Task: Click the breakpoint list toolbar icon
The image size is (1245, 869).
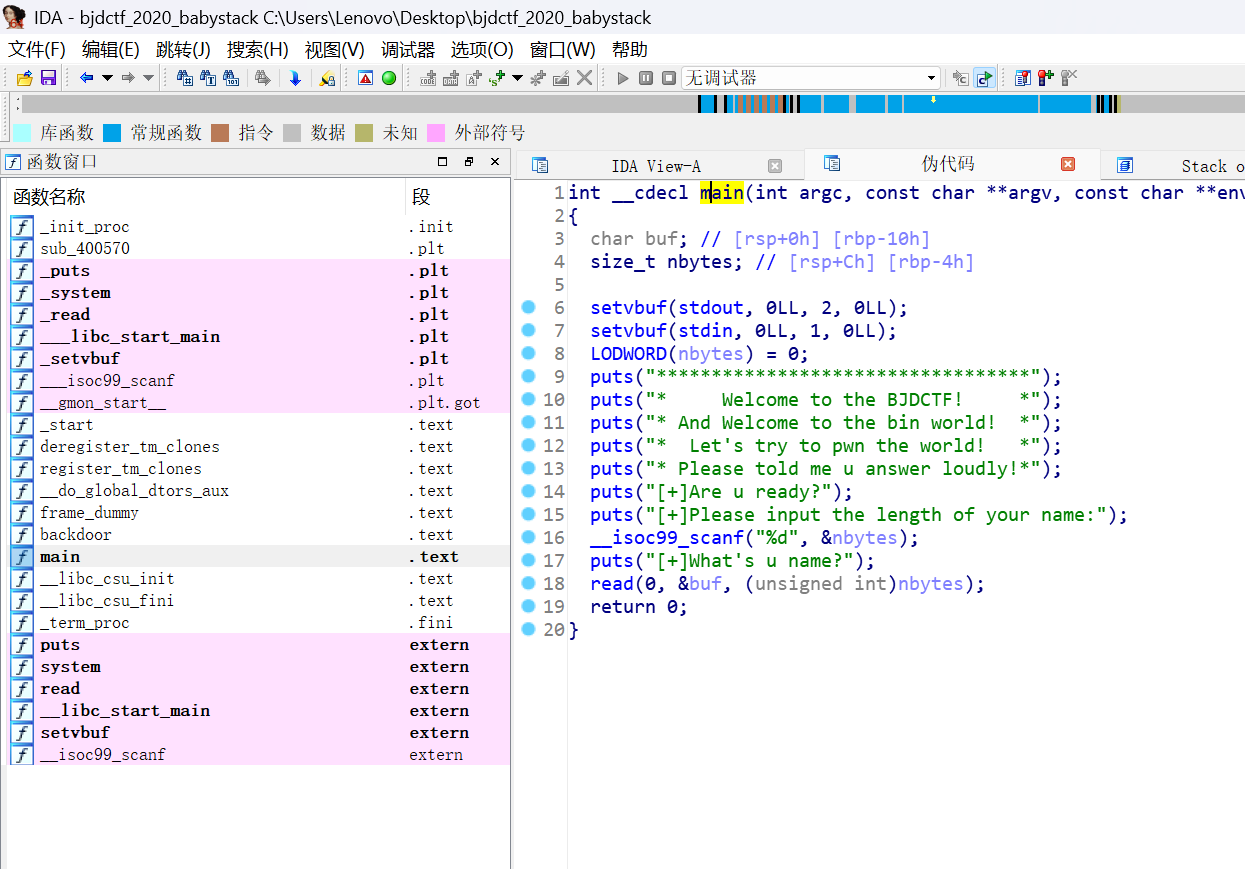Action: pos(1022,78)
